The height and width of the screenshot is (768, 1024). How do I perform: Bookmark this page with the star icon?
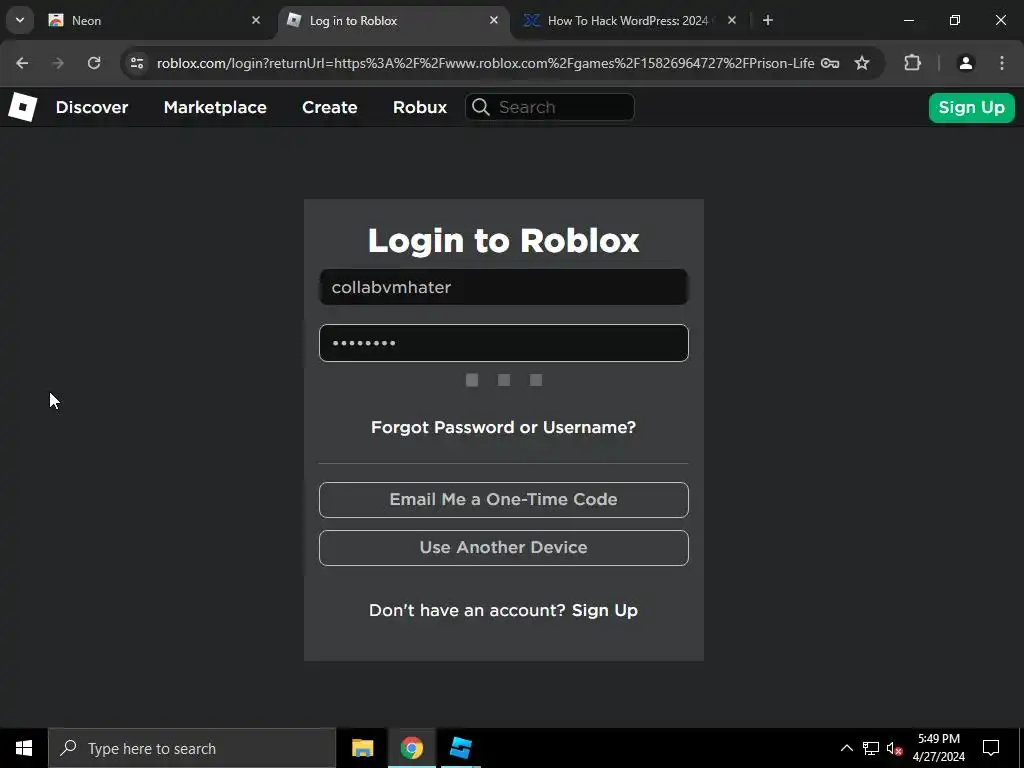[x=862, y=63]
